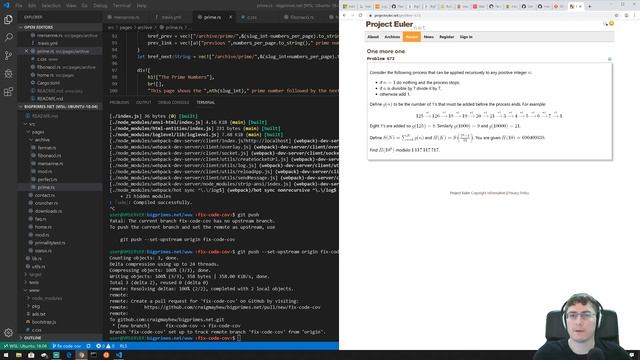640x360 pixels.
Task: Switch to VS Code taskbar icon
Action: (x=119, y=355)
